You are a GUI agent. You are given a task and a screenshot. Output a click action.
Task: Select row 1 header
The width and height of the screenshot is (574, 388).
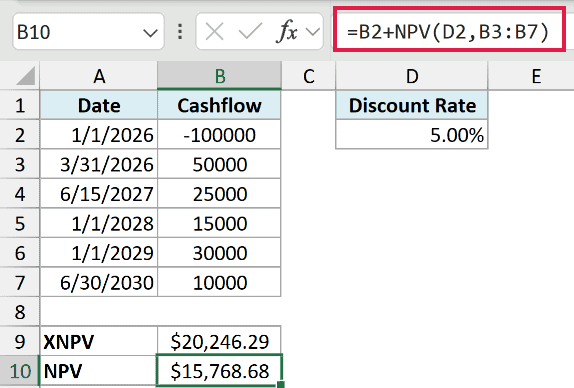point(20,105)
